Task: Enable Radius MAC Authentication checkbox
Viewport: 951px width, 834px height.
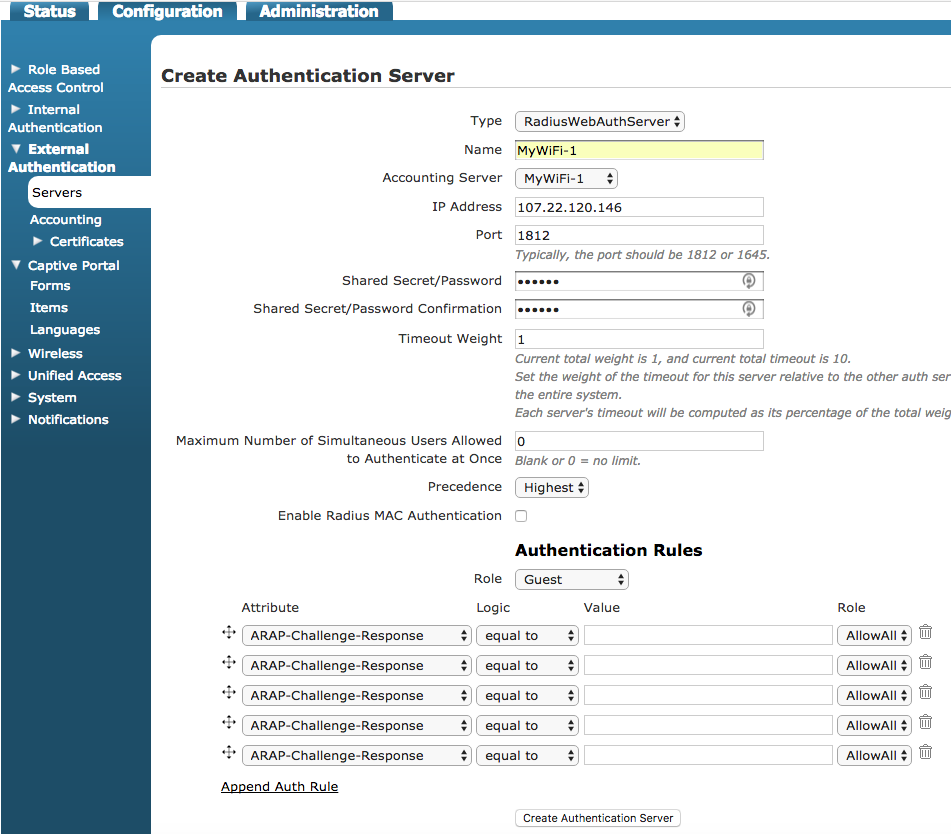Action: (x=521, y=516)
